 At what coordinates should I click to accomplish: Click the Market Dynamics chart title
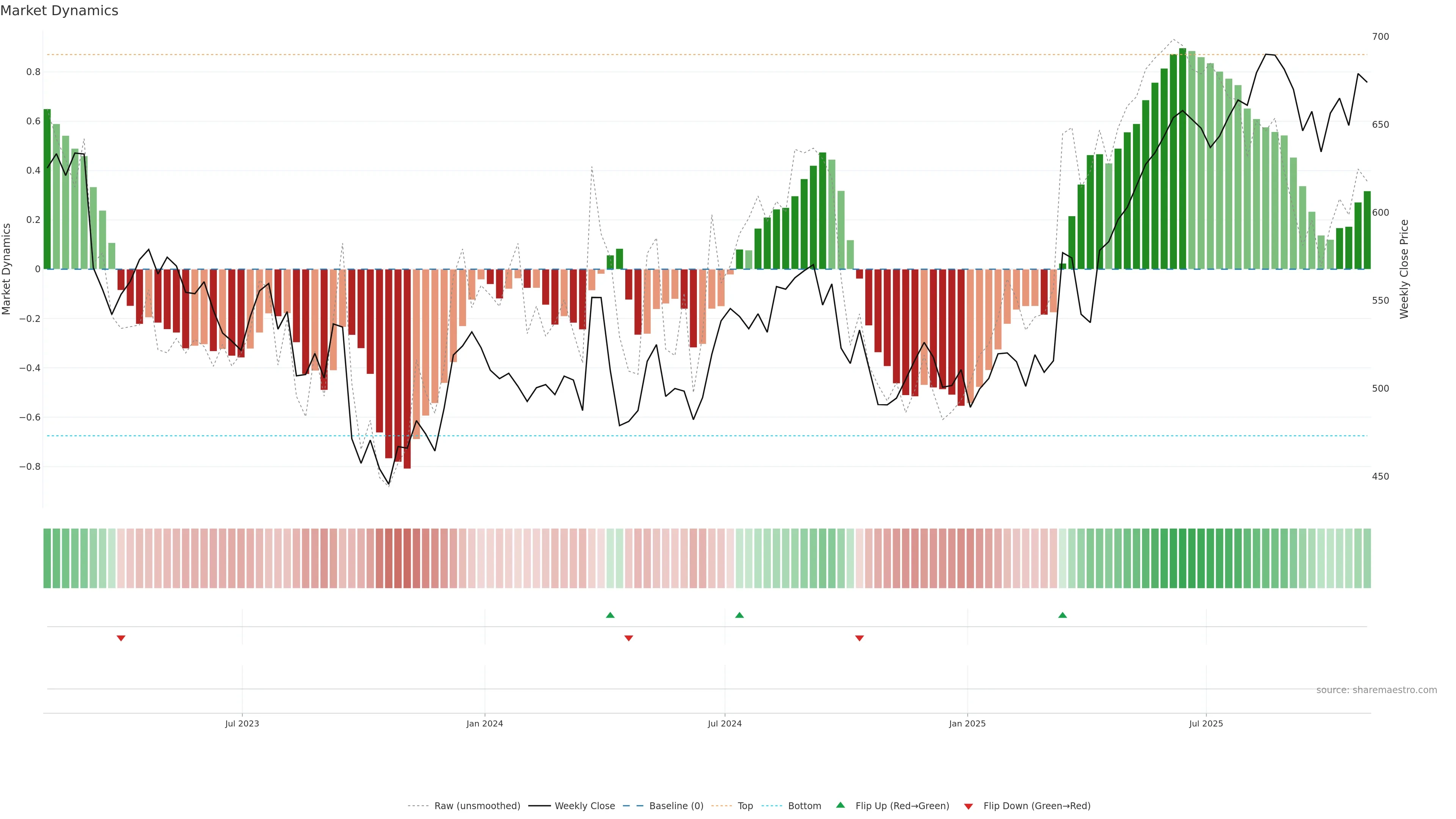click(60, 11)
